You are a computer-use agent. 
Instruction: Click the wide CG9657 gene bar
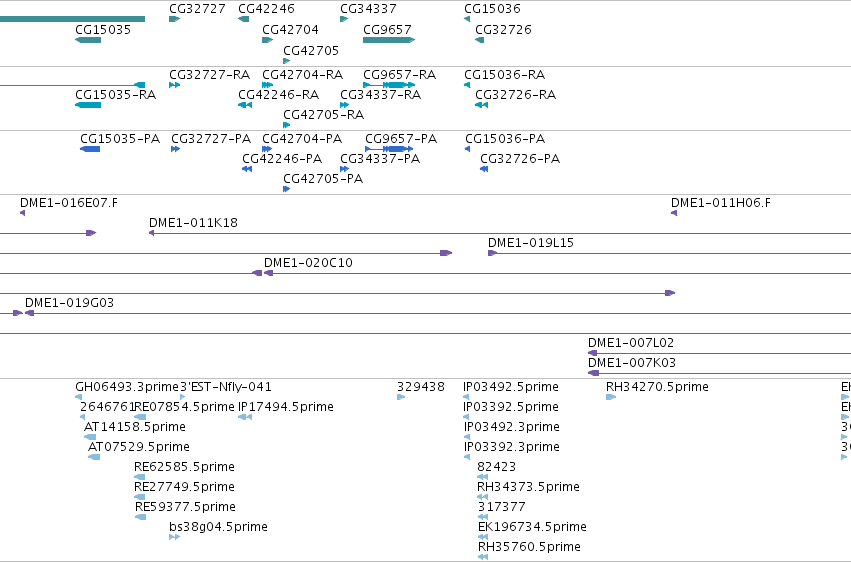tap(389, 40)
